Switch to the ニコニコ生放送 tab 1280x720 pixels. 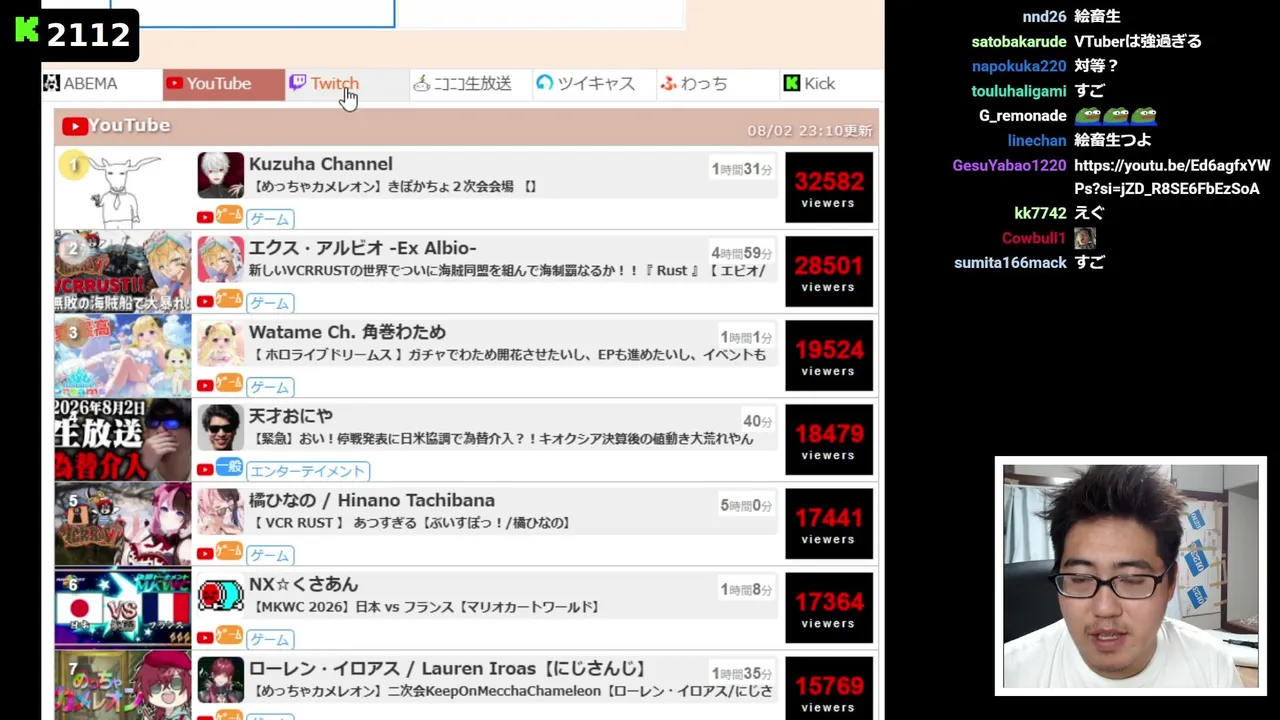(x=469, y=84)
